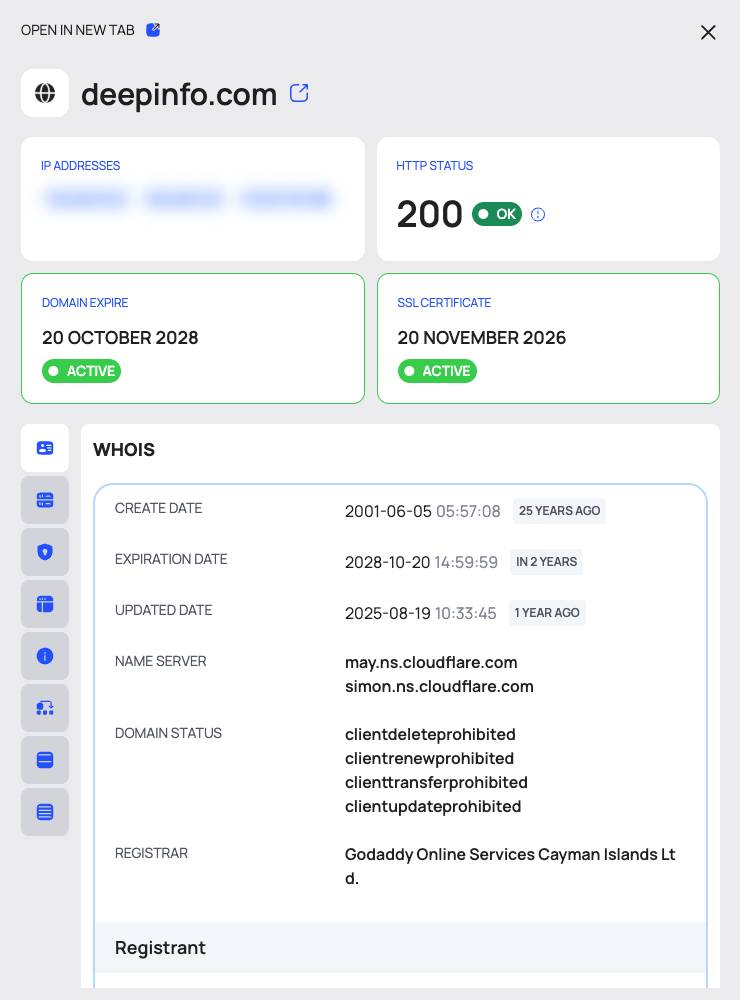Open the shield security sidebar tab
The image size is (740, 1000).
point(45,552)
